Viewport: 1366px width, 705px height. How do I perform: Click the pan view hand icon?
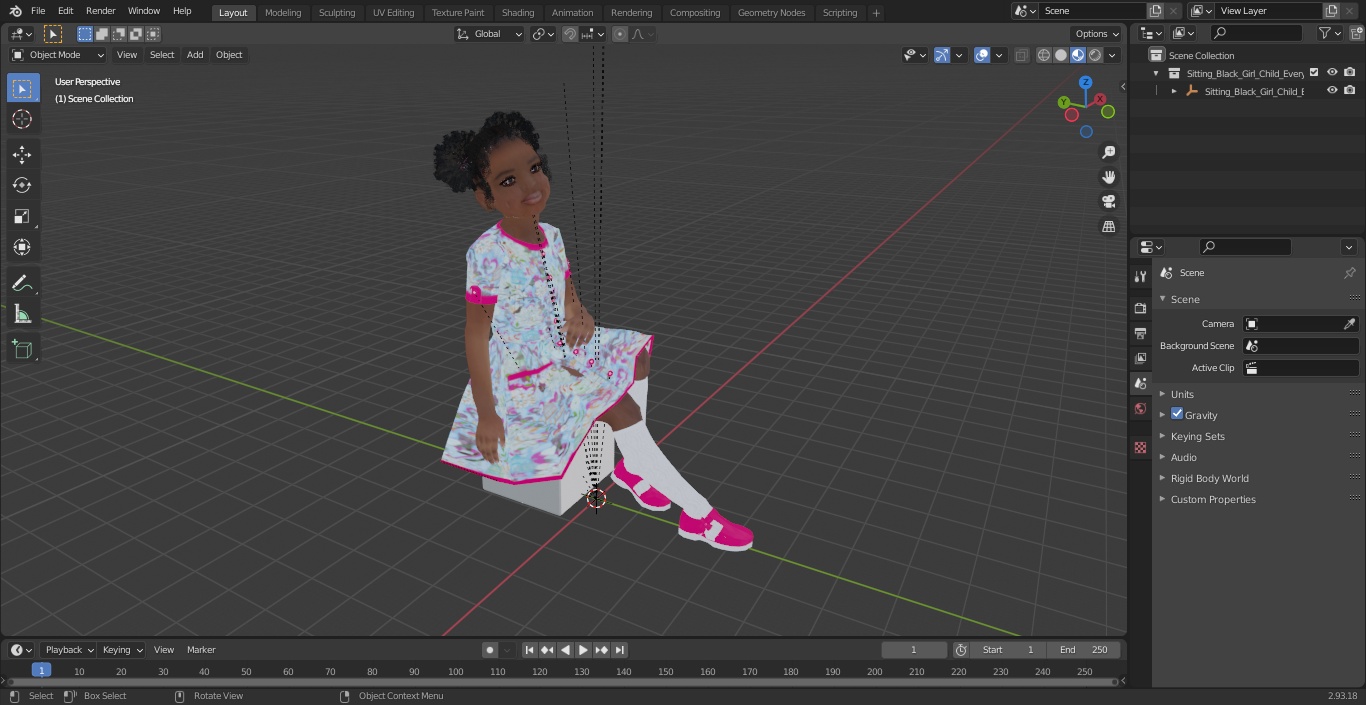coord(1108,177)
